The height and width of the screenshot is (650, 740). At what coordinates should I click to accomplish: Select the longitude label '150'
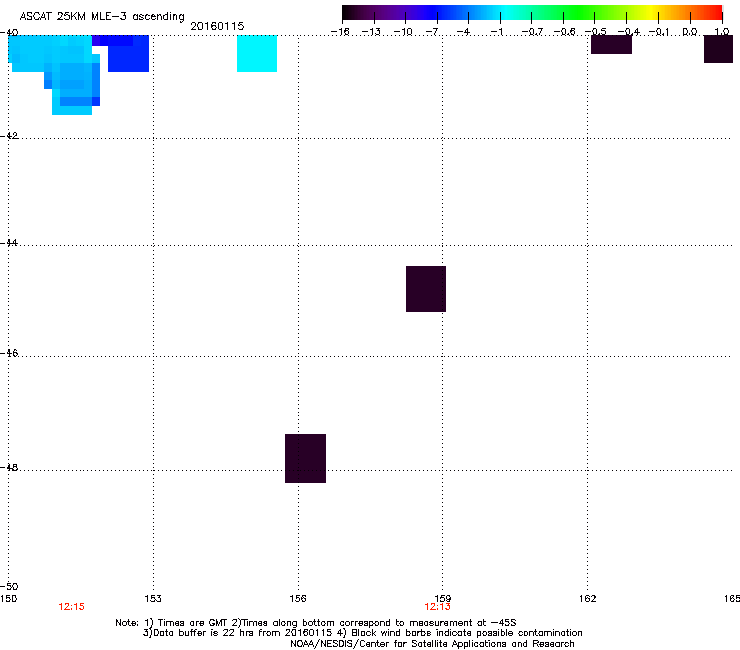[8, 599]
